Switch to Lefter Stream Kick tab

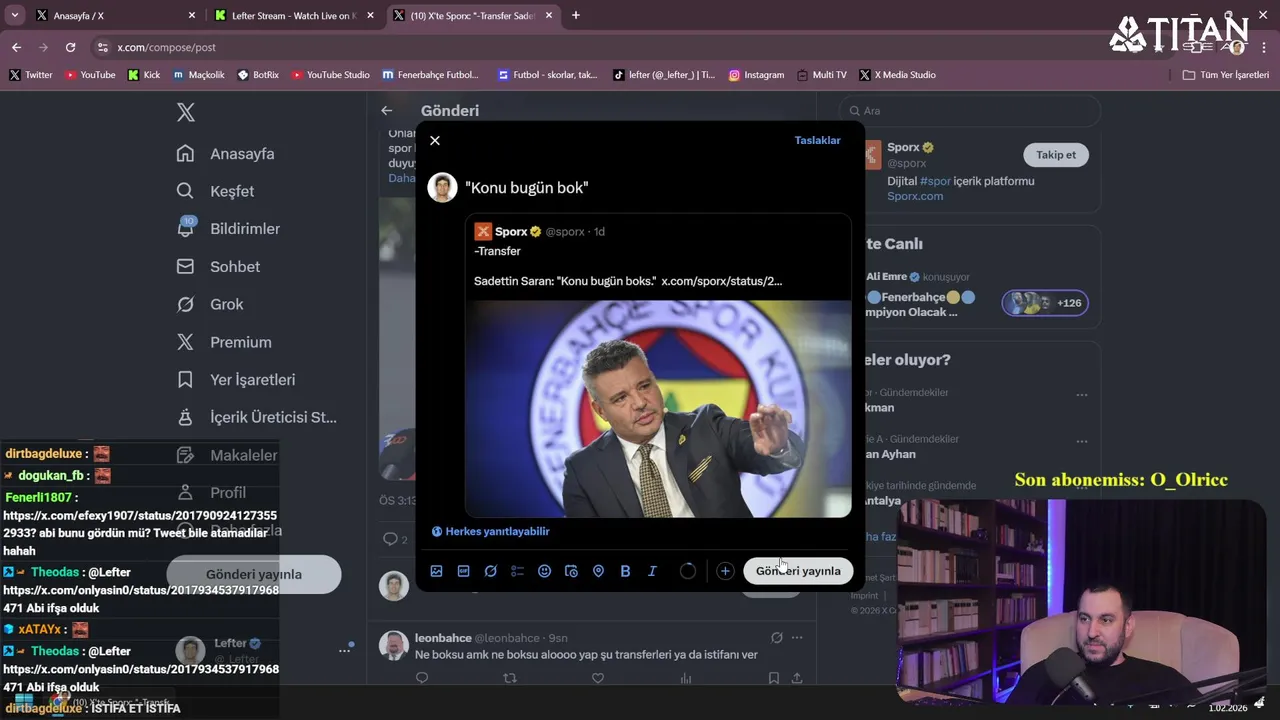pyautogui.click(x=294, y=16)
